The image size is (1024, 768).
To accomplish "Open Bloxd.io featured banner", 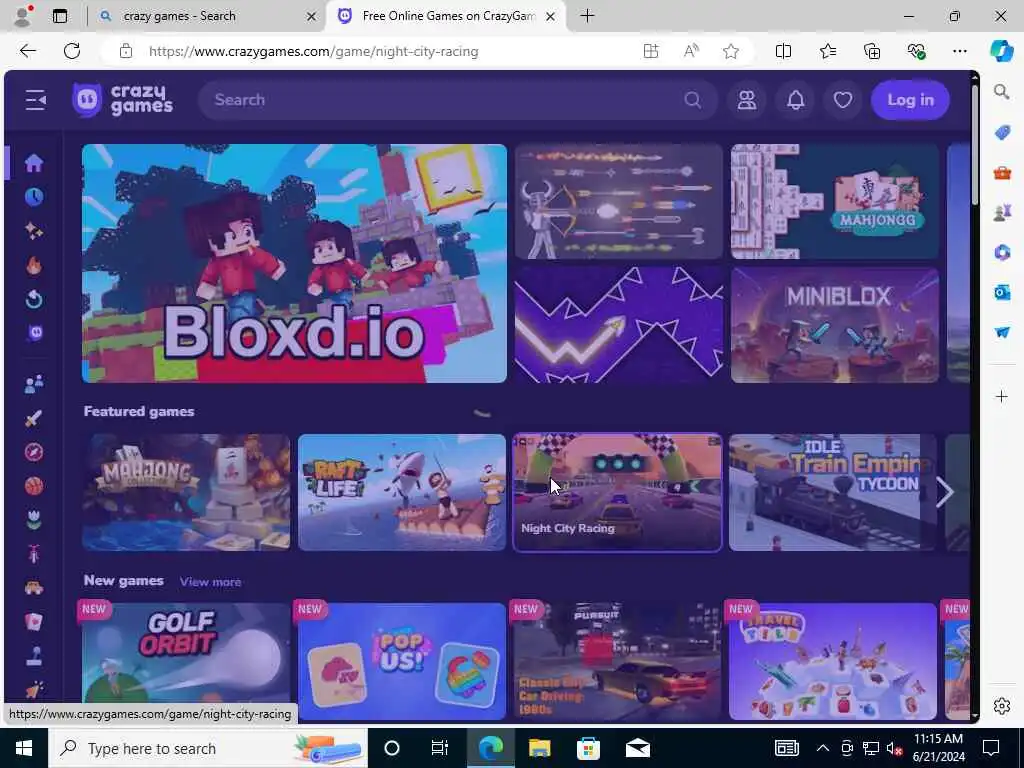I will 294,263.
